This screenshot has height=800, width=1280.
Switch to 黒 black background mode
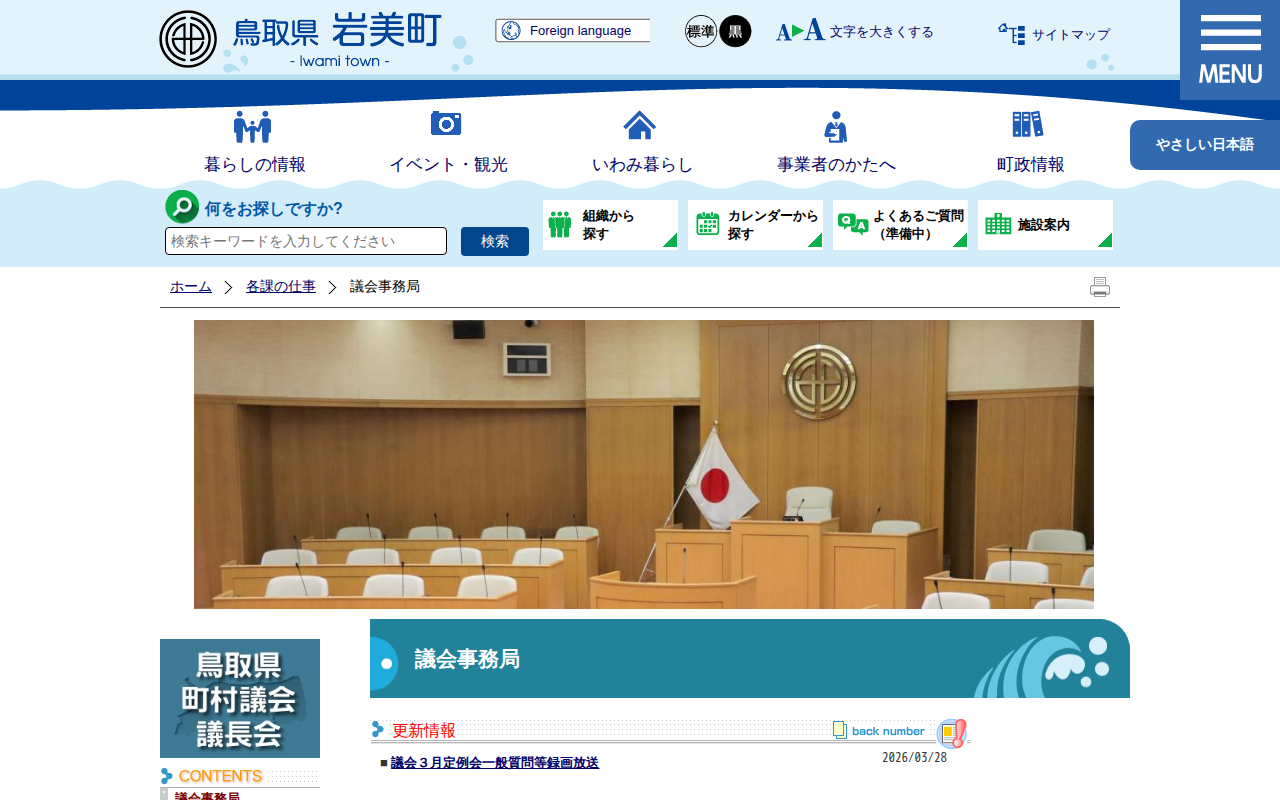(x=735, y=31)
